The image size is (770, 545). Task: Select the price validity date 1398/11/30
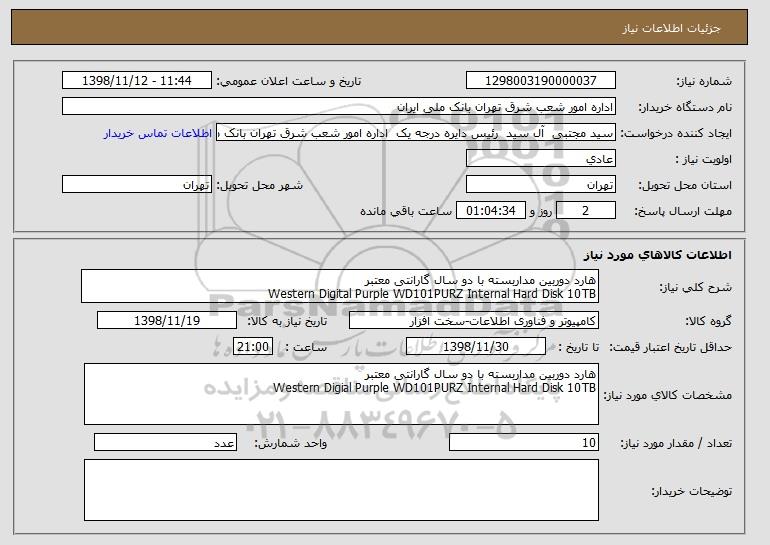pyautogui.click(x=476, y=347)
